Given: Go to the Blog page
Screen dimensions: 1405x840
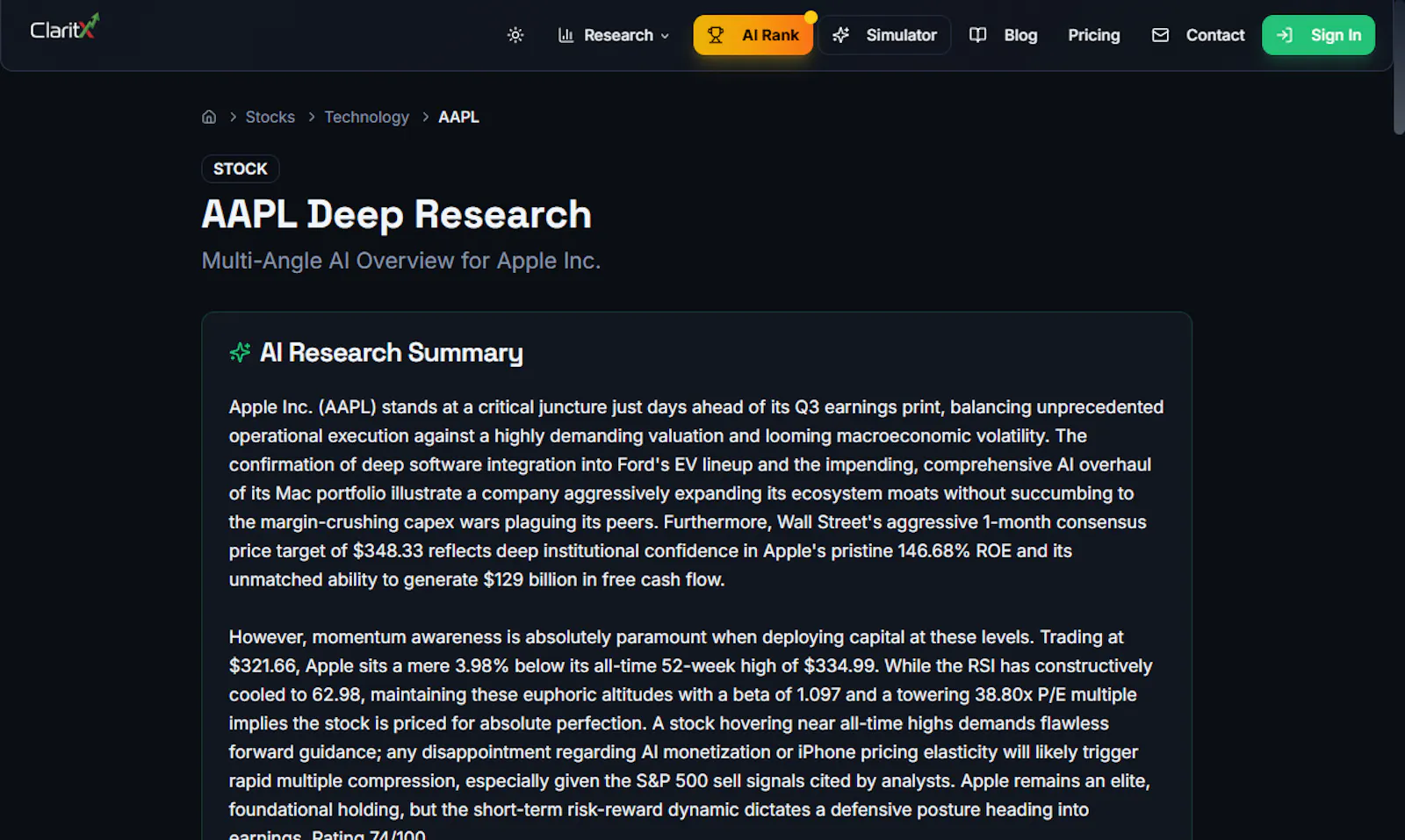Looking at the screenshot, I should pyautogui.click(x=1003, y=35).
